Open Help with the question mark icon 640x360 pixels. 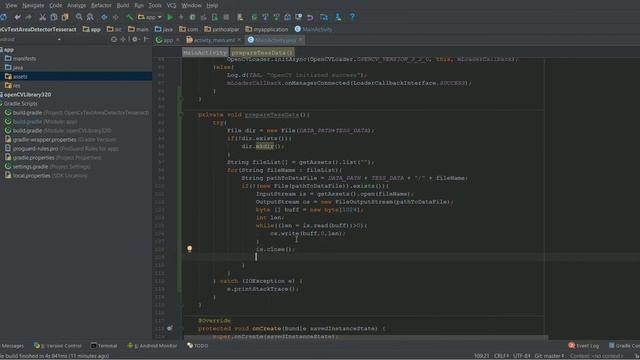pyautogui.click(x=352, y=17)
